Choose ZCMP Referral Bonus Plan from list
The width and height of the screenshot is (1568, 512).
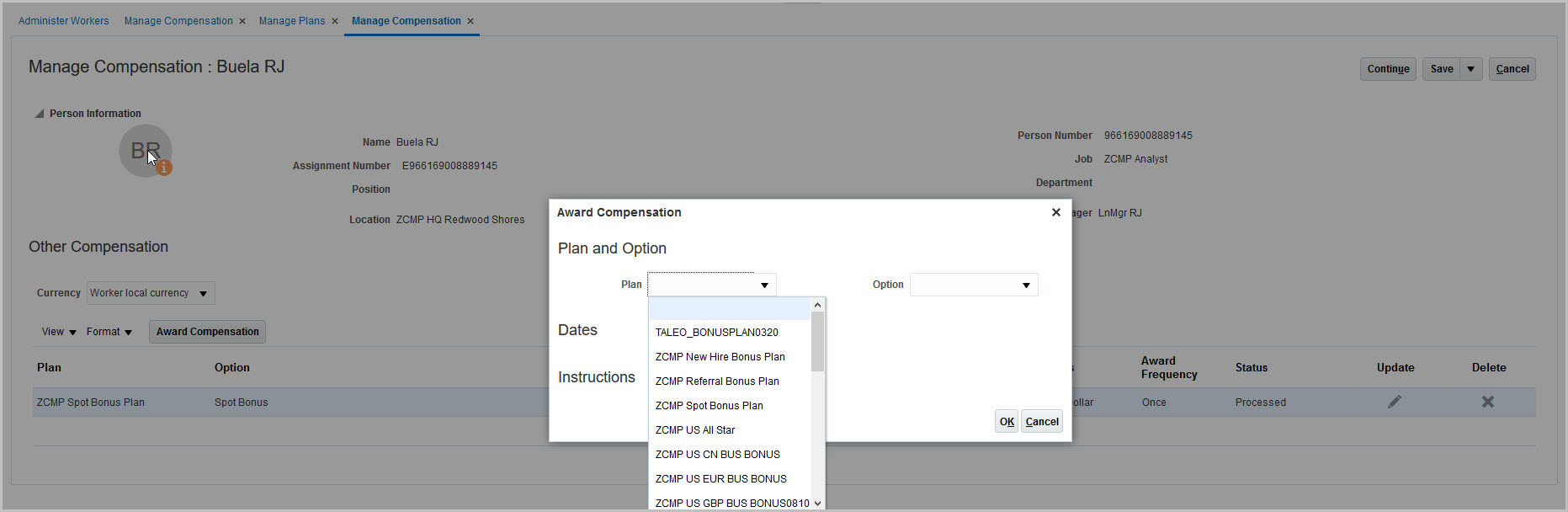pyautogui.click(x=717, y=381)
